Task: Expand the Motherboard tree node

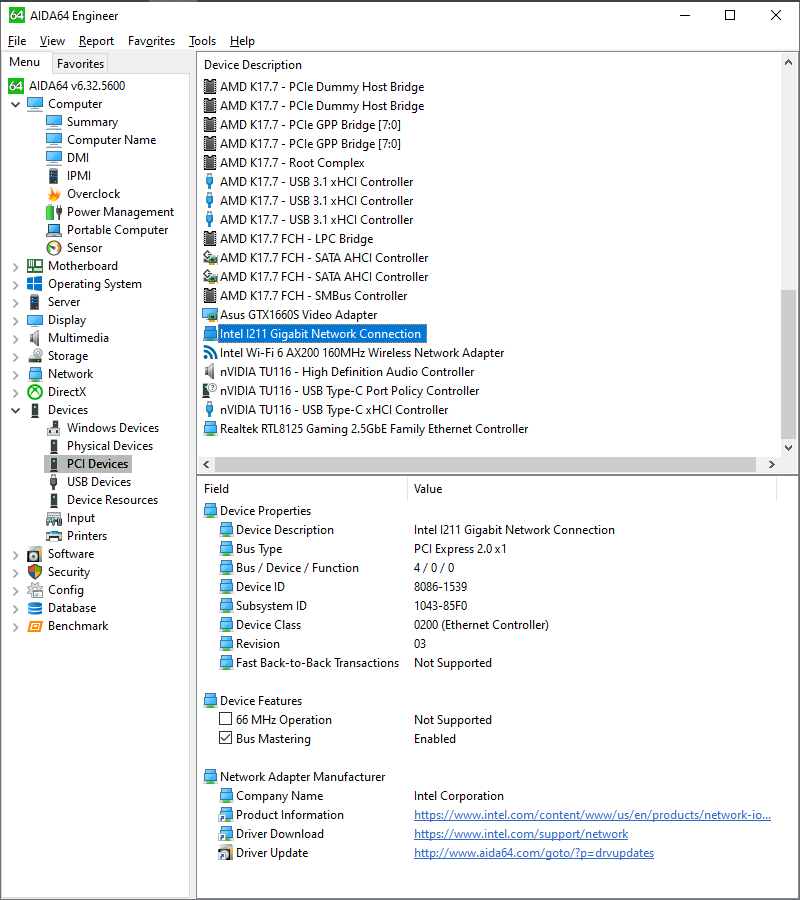Action: (15, 266)
